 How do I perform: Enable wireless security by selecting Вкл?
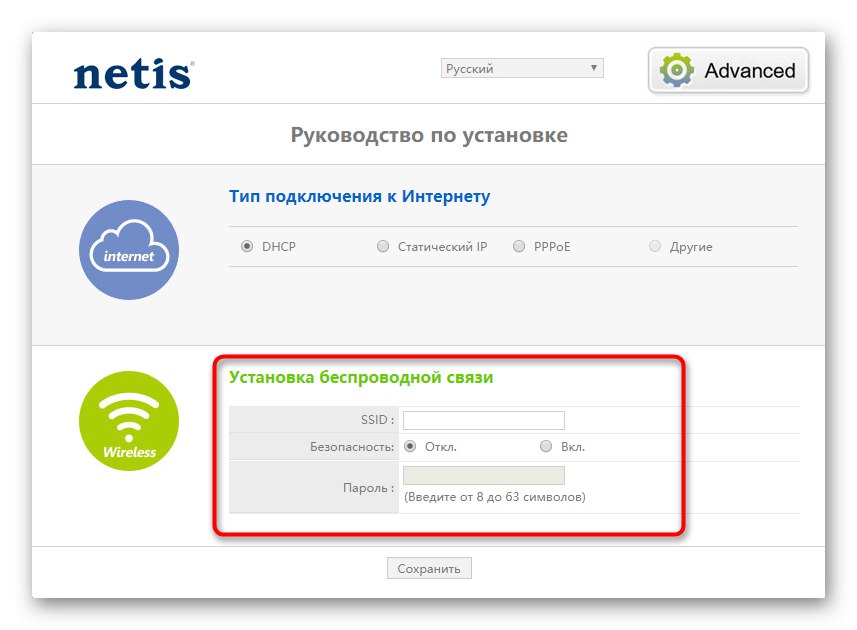(546, 446)
